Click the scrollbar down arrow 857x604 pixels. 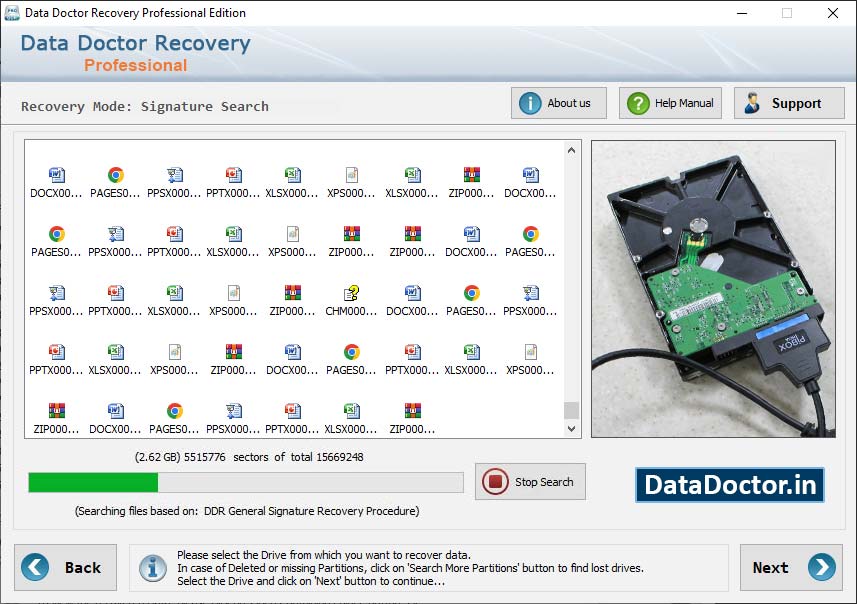(x=570, y=427)
